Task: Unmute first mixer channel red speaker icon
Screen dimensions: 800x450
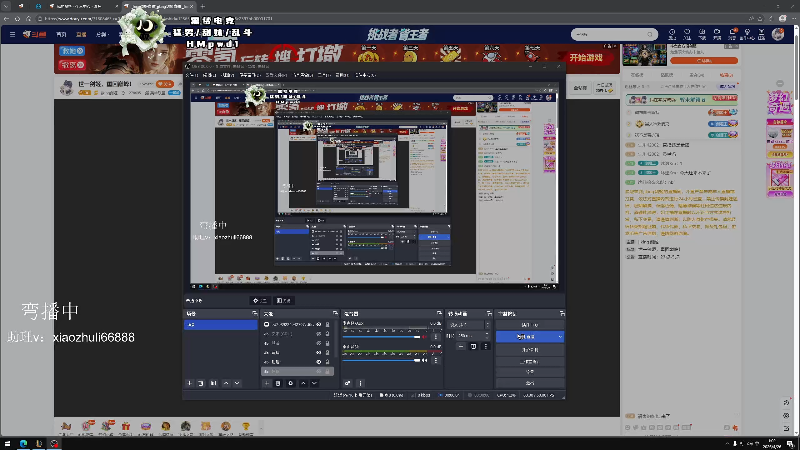Action: click(424, 337)
